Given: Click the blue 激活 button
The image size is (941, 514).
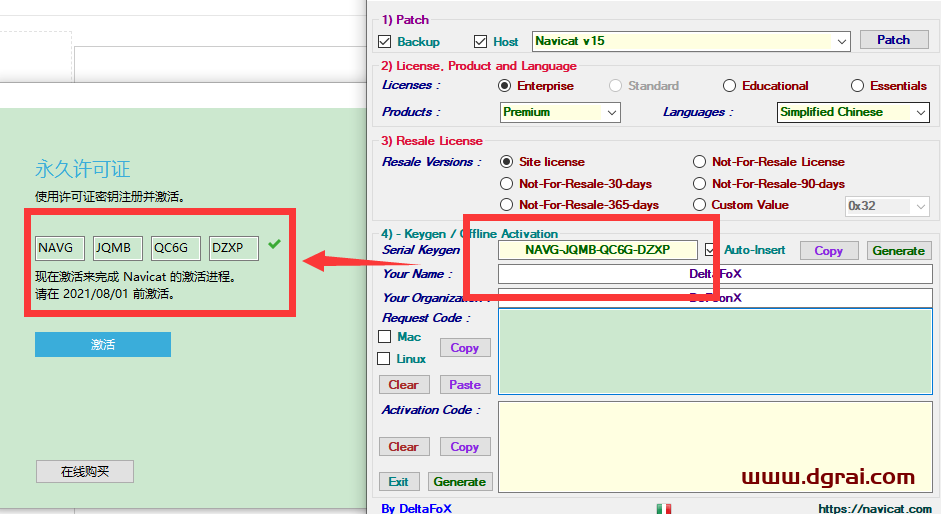Looking at the screenshot, I should click(103, 345).
